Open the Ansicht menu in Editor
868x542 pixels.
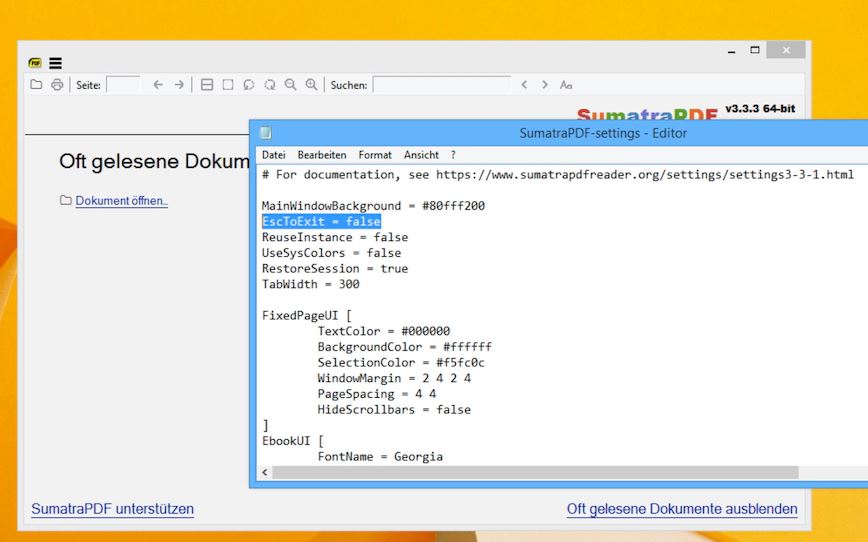(421, 155)
